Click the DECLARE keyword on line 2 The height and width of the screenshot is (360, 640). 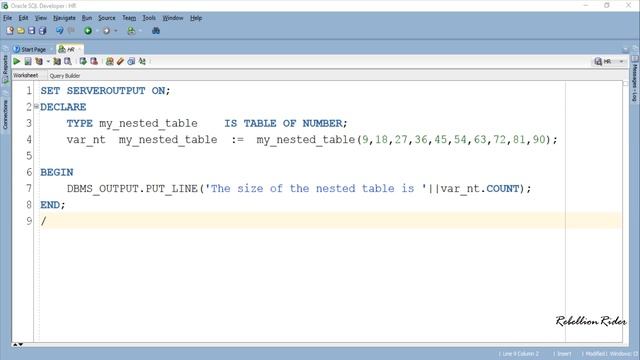[63, 107]
